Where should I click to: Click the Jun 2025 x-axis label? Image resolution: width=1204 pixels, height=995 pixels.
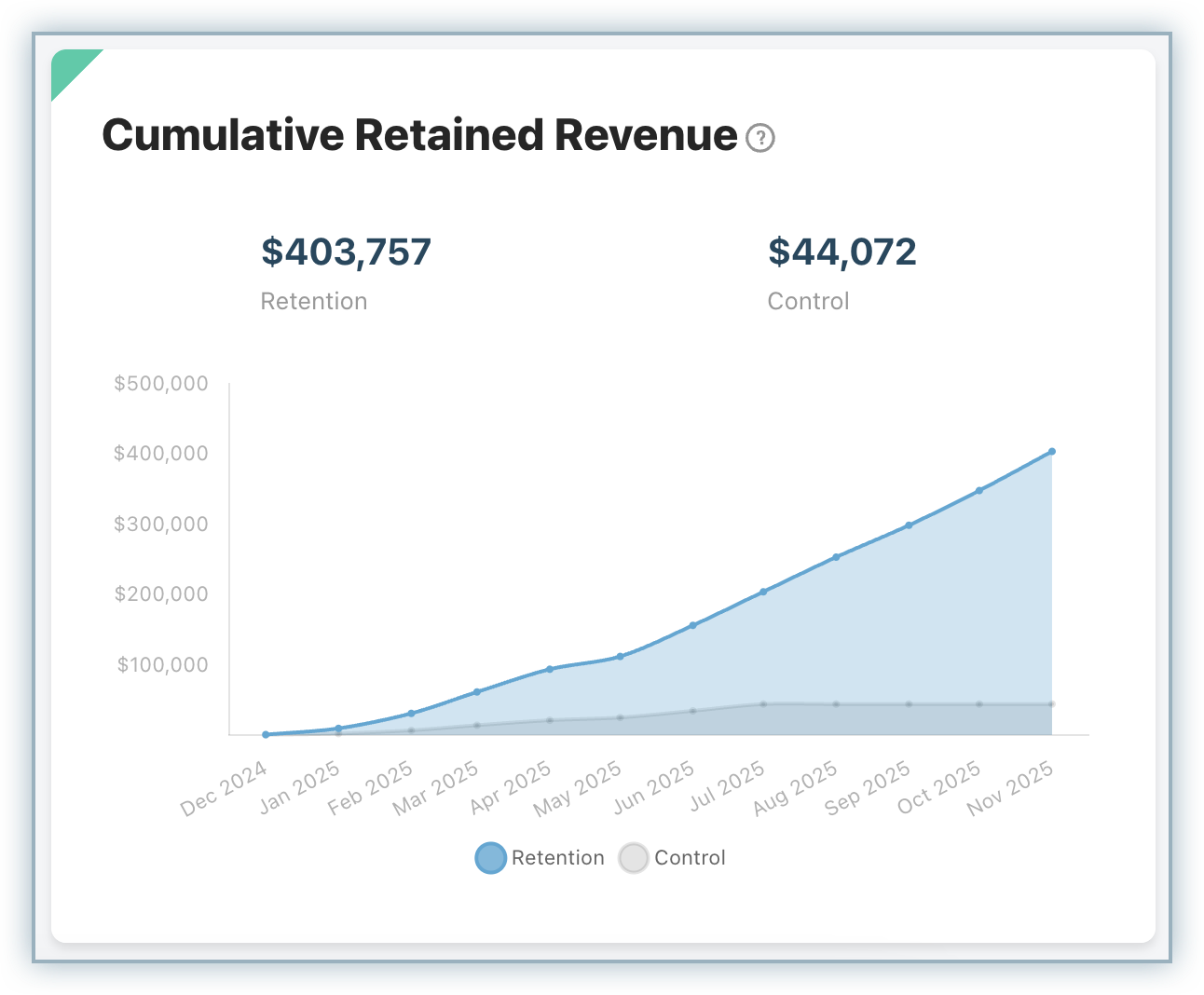[x=654, y=788]
